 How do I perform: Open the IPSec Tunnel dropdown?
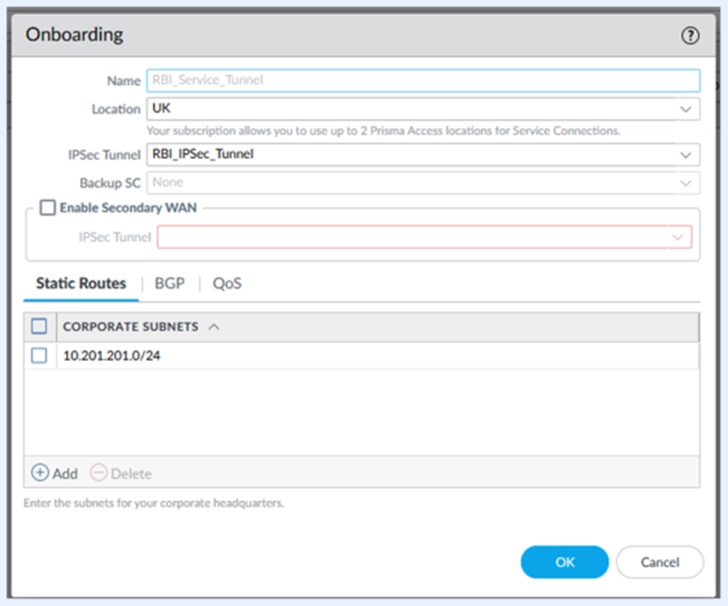point(685,155)
